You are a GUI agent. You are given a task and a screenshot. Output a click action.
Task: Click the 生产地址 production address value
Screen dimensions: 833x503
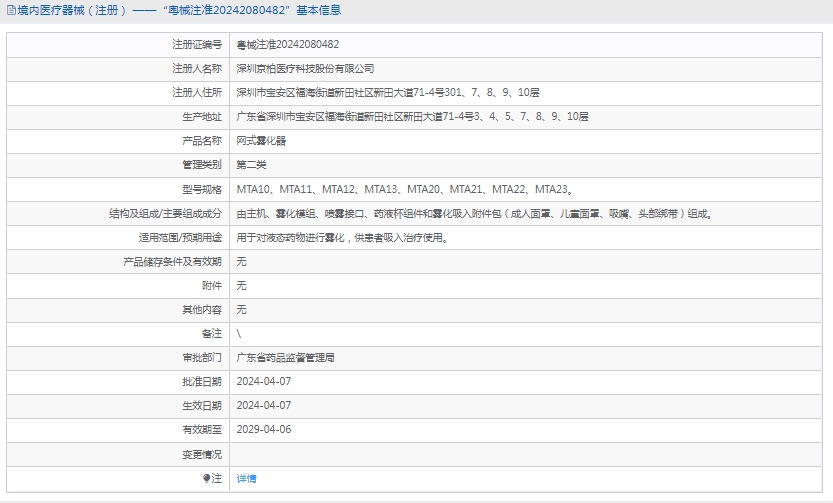(412, 117)
